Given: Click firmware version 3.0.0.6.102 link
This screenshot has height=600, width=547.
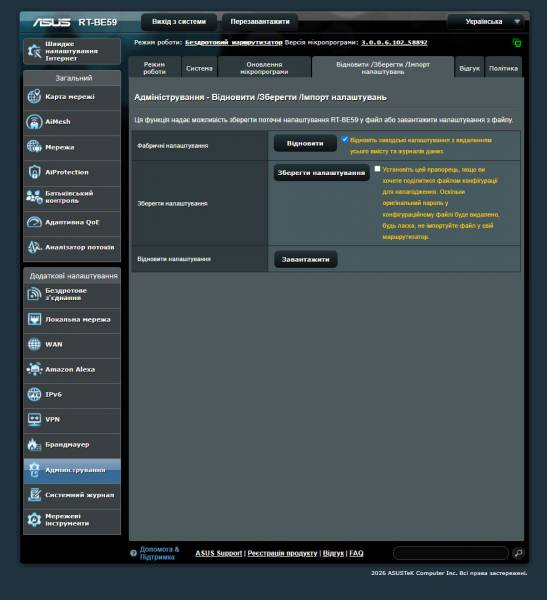Looking at the screenshot, I should pos(394,42).
